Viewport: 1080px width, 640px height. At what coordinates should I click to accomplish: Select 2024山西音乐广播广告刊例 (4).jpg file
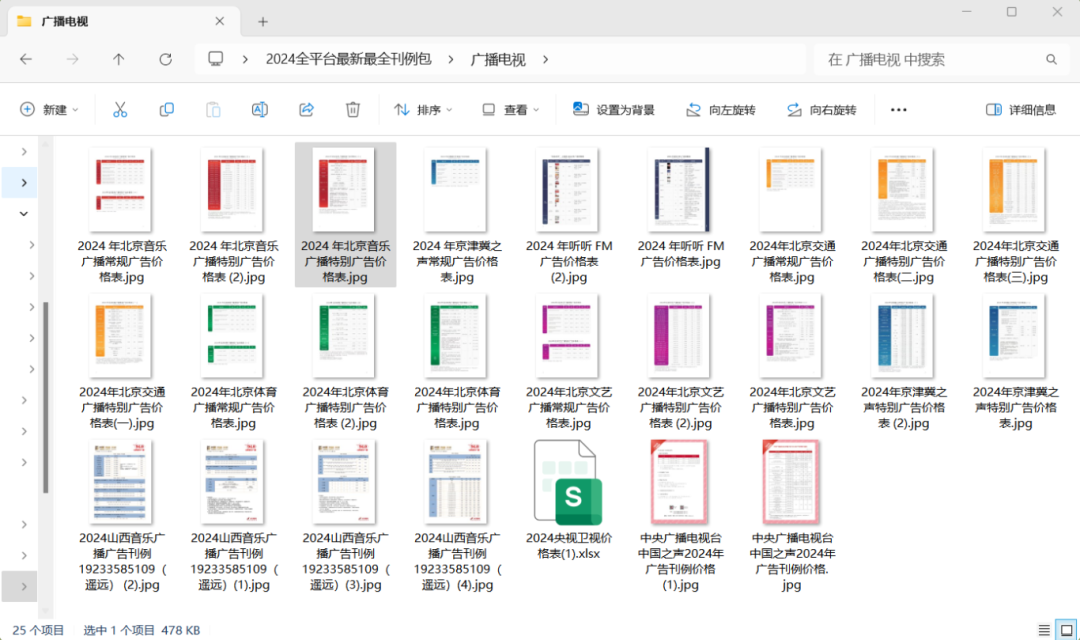tap(457, 515)
